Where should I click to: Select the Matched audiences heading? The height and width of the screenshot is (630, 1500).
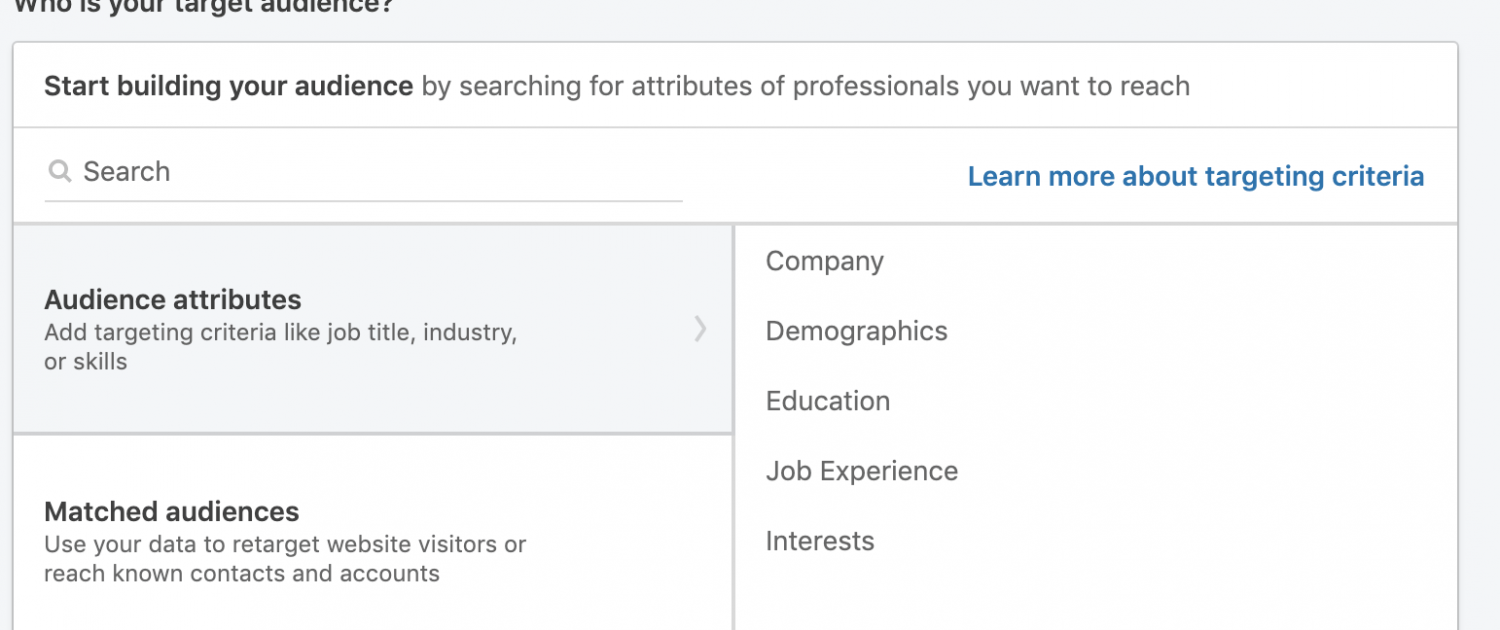(172, 512)
